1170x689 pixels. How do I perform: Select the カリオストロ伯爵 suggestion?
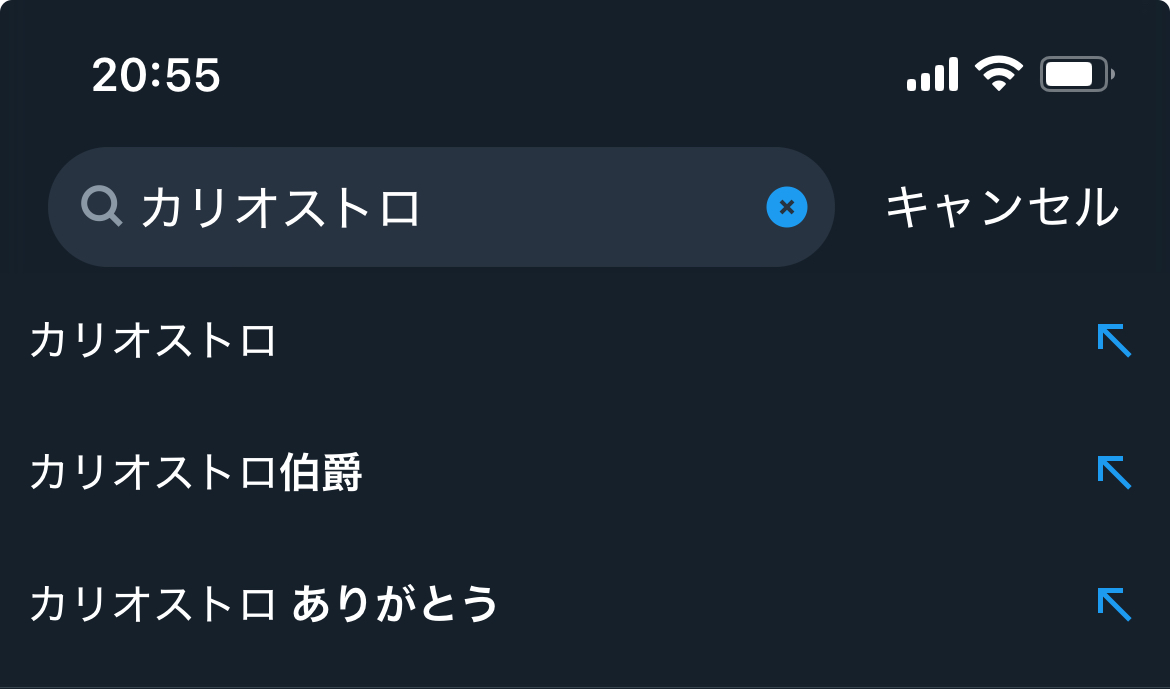click(195, 473)
